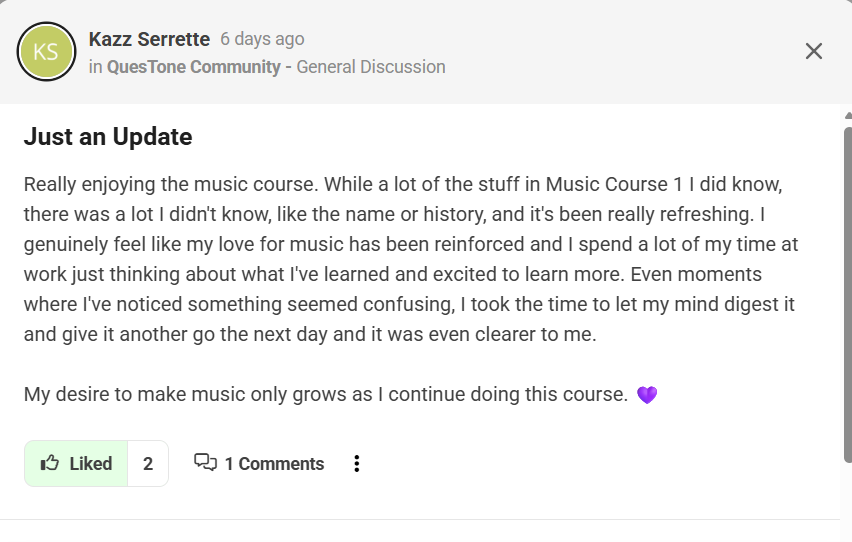Go to QuesTone Community link
This screenshot has height=542, width=852.
(x=193, y=67)
